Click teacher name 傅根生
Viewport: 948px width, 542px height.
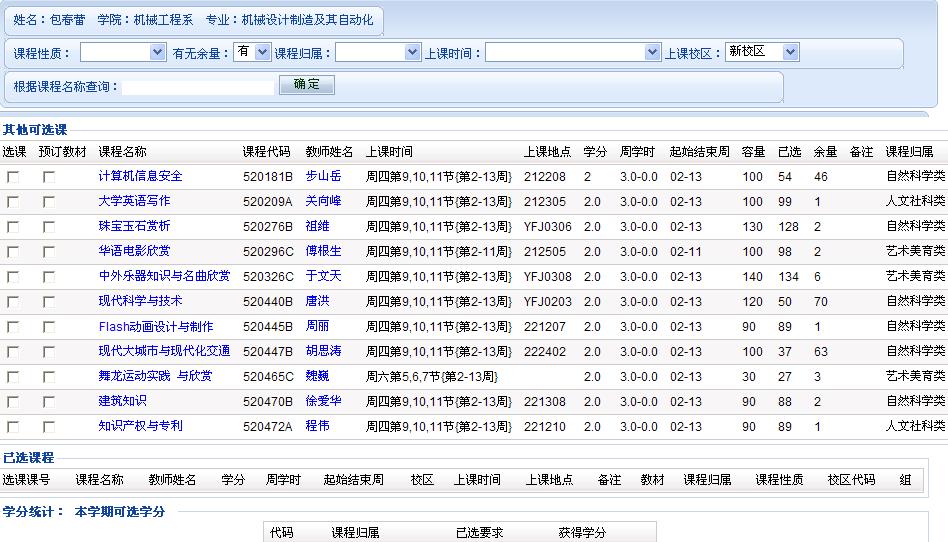coord(323,251)
